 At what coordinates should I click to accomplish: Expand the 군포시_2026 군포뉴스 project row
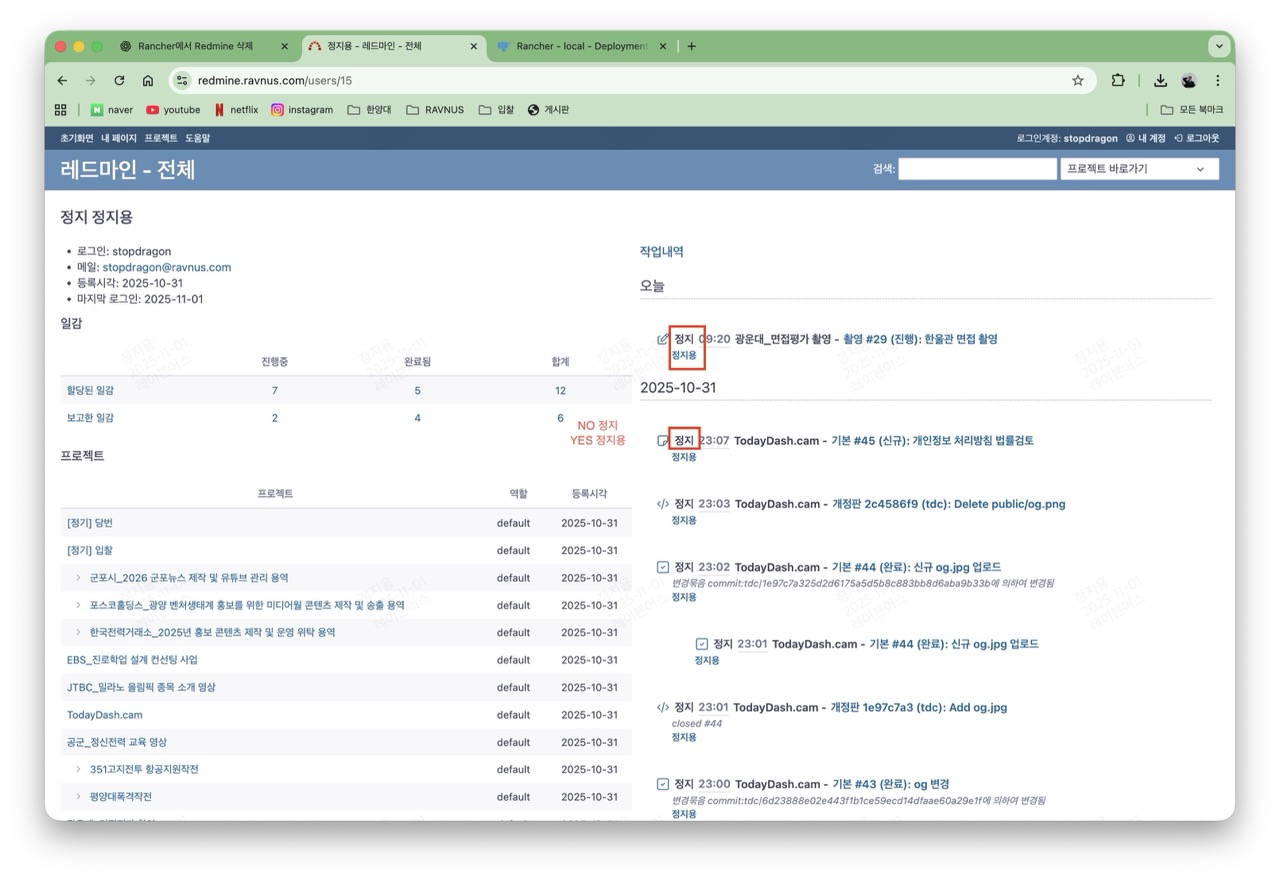click(x=79, y=578)
